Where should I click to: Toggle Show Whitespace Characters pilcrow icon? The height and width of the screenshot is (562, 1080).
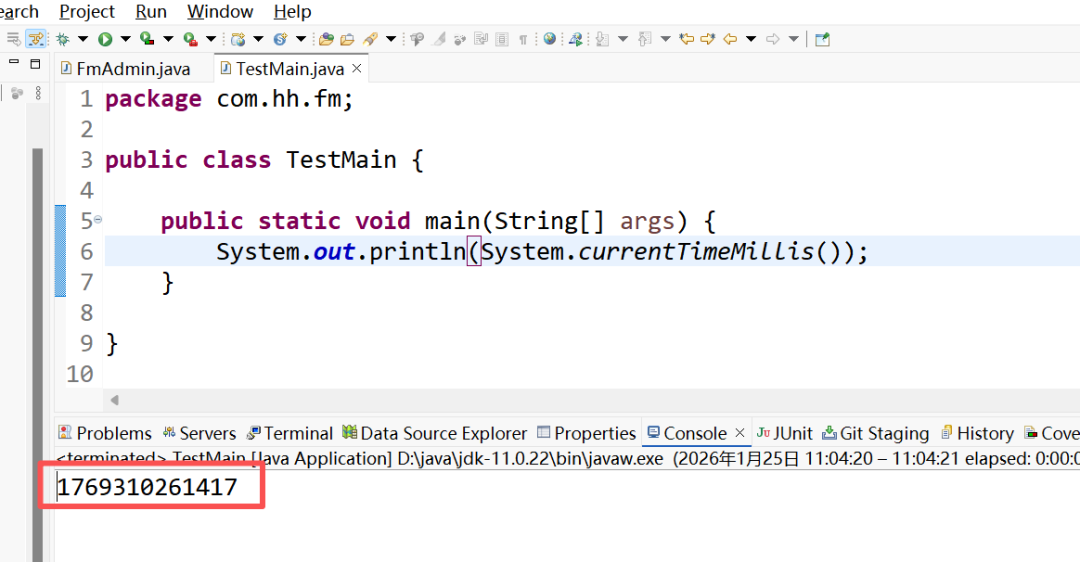[x=522, y=39]
